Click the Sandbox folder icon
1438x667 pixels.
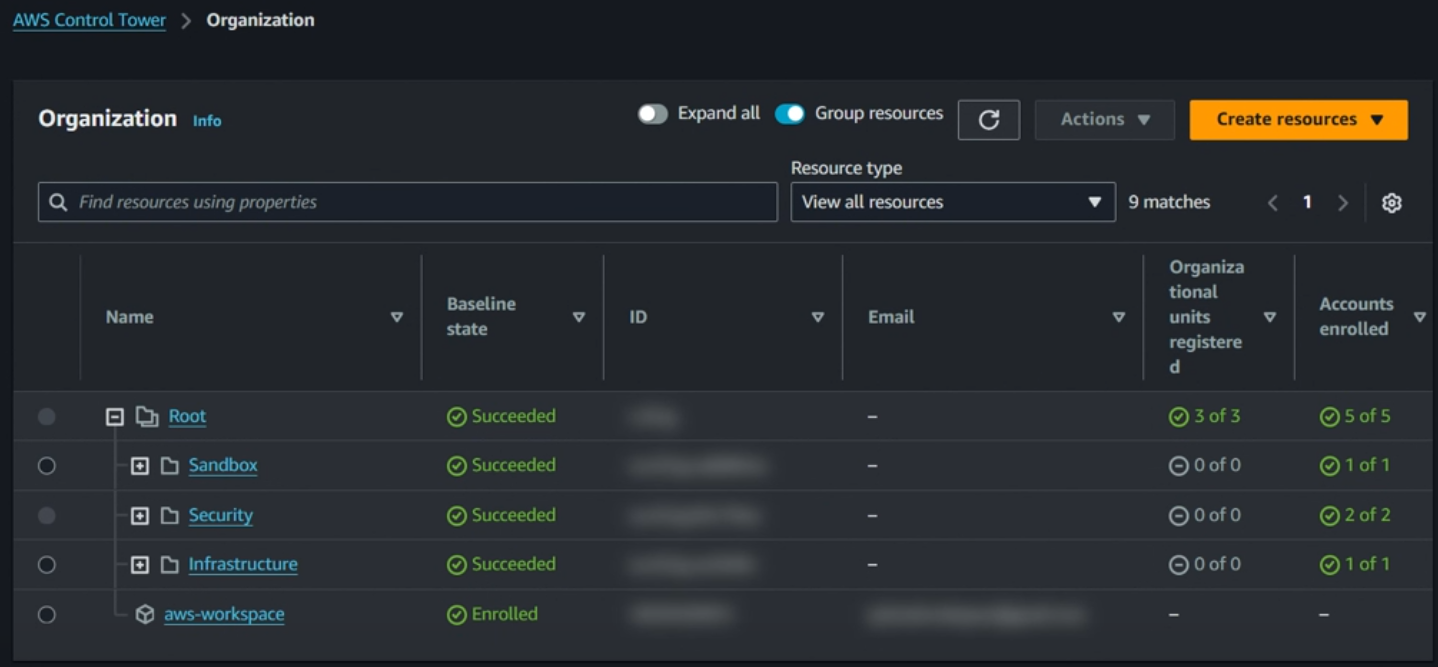pos(170,466)
